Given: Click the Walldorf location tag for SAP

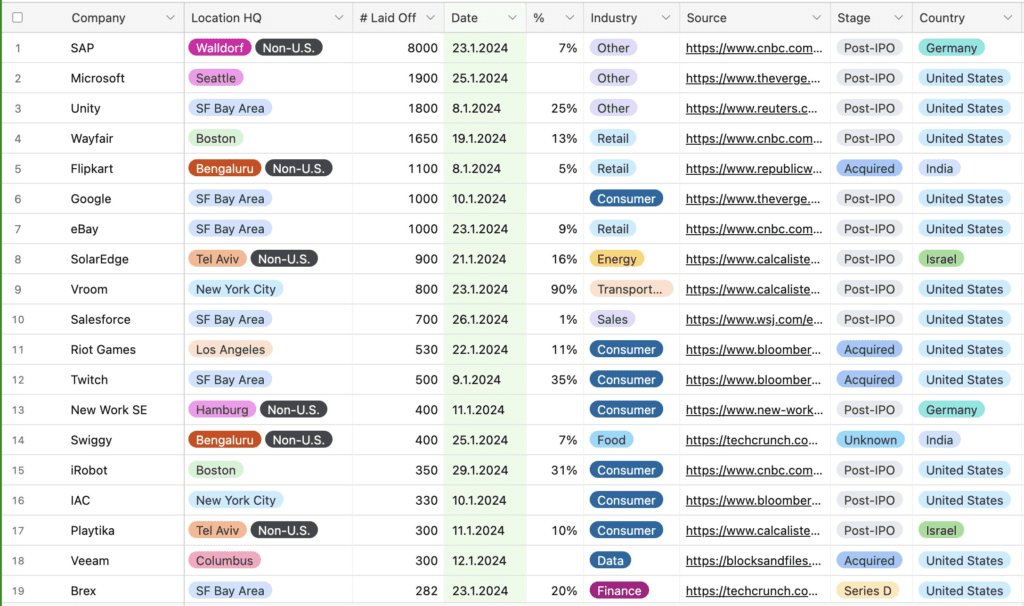Looking at the screenshot, I should (x=220, y=48).
